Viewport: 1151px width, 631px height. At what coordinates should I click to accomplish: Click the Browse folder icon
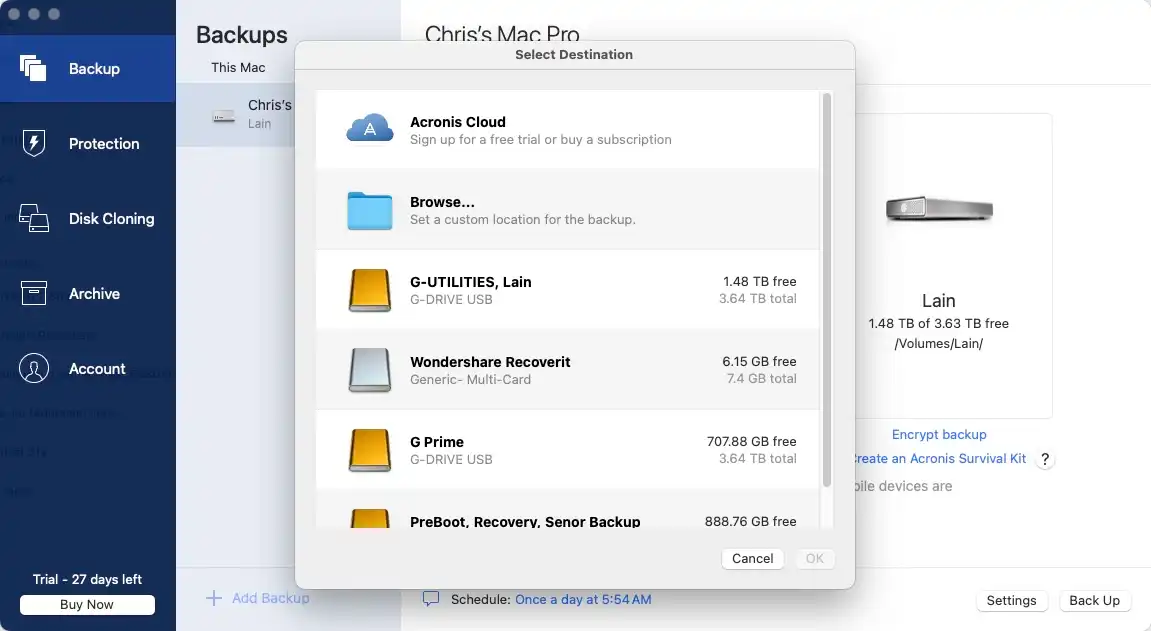pyautogui.click(x=369, y=211)
